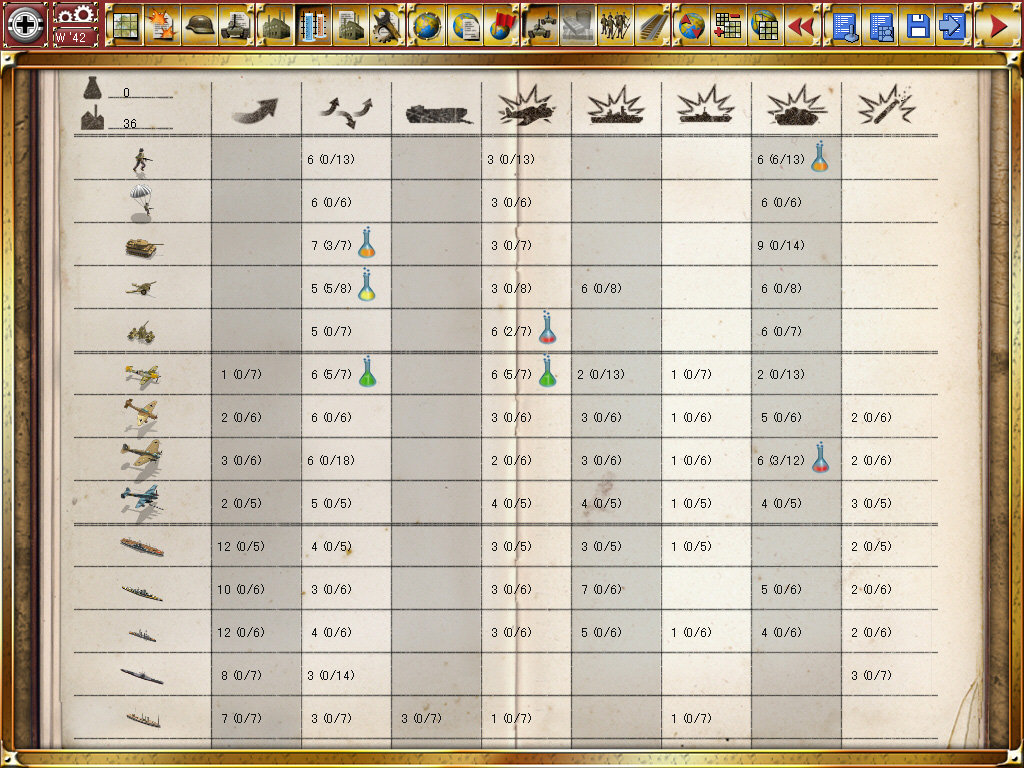Open the globe with document report icon
This screenshot has width=1024, height=768.
click(x=465, y=25)
